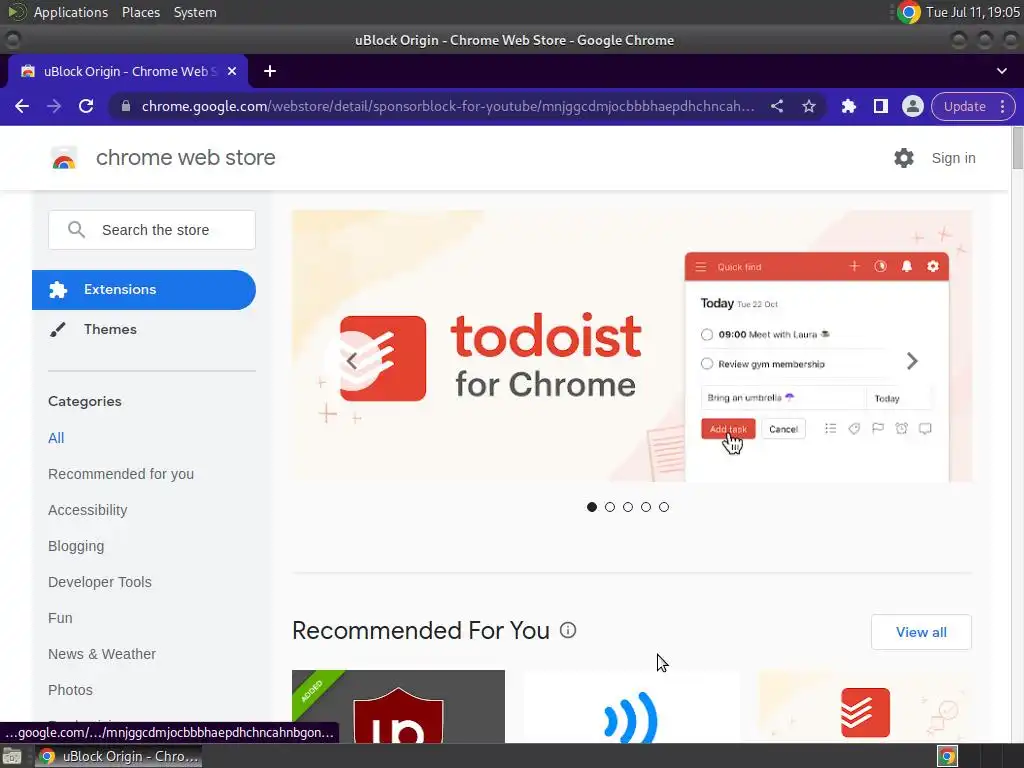Select the second carousel dot
Screen dimensions: 1024x768
click(x=610, y=507)
